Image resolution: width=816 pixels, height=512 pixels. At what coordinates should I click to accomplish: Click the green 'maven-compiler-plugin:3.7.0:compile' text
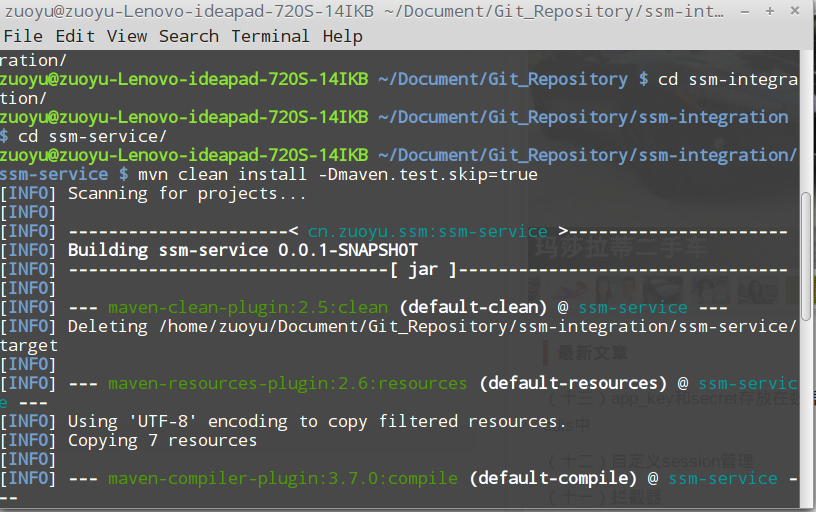pos(282,478)
